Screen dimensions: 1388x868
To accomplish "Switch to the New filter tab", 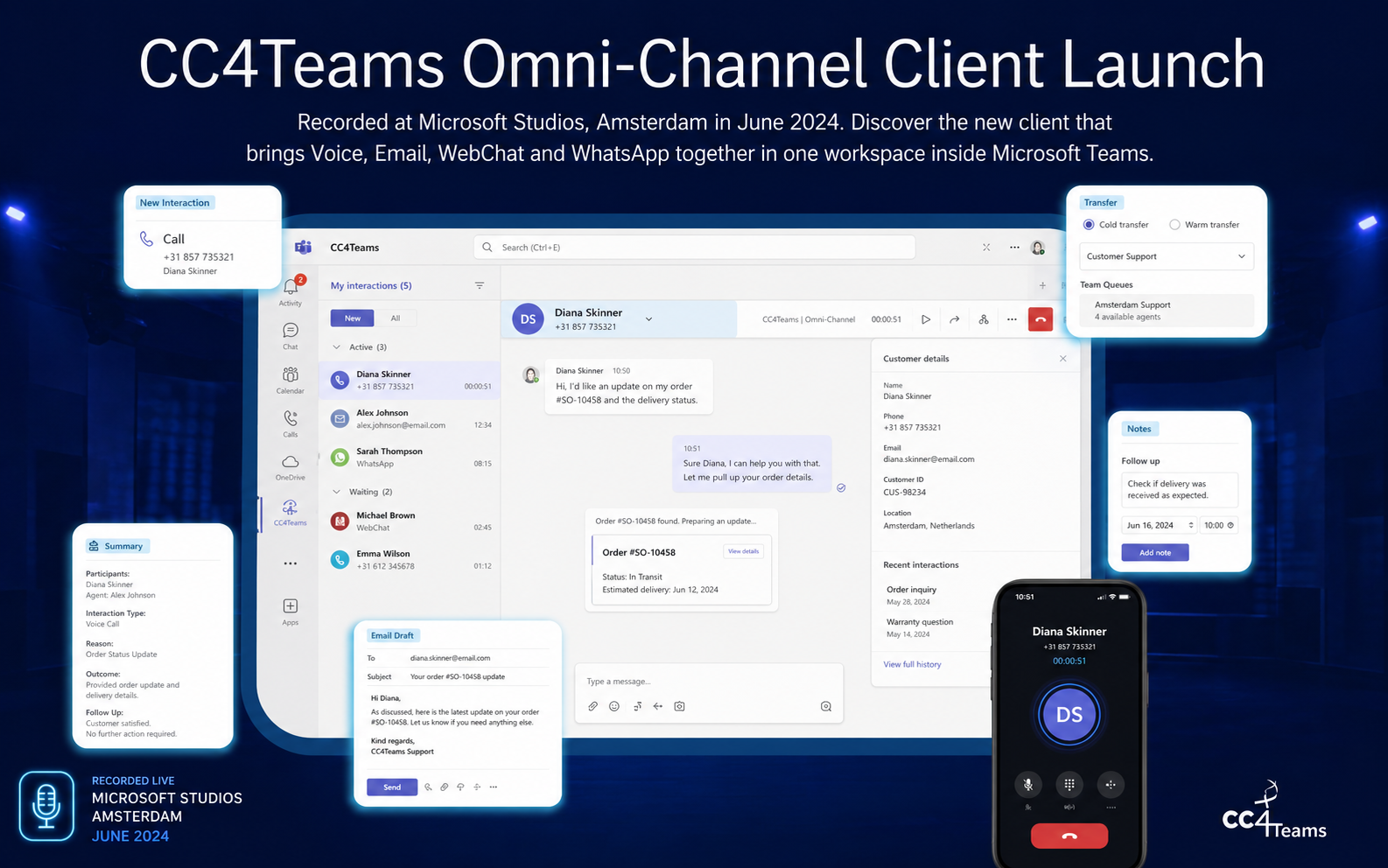I will [x=352, y=318].
